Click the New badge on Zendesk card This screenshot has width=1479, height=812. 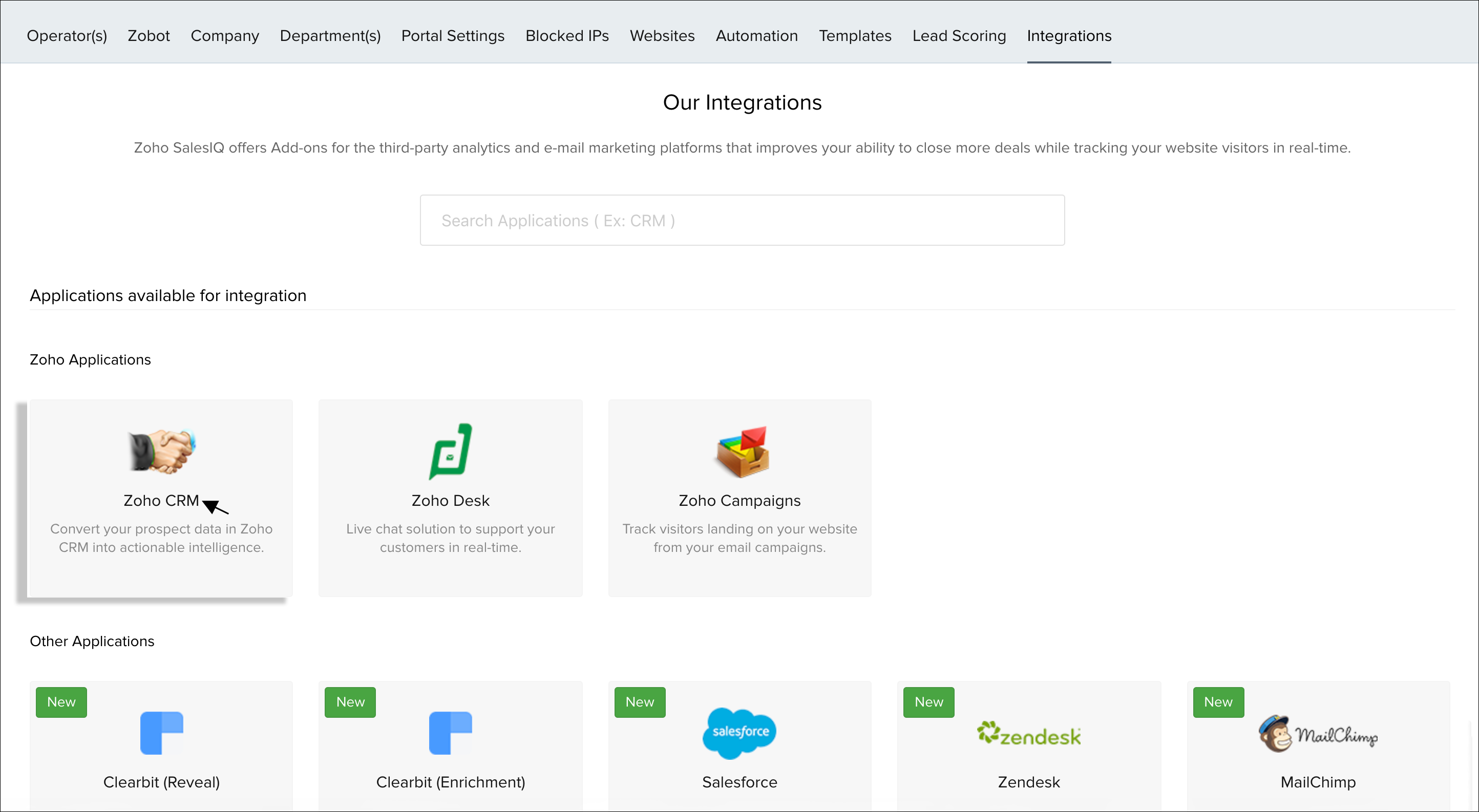pos(928,702)
